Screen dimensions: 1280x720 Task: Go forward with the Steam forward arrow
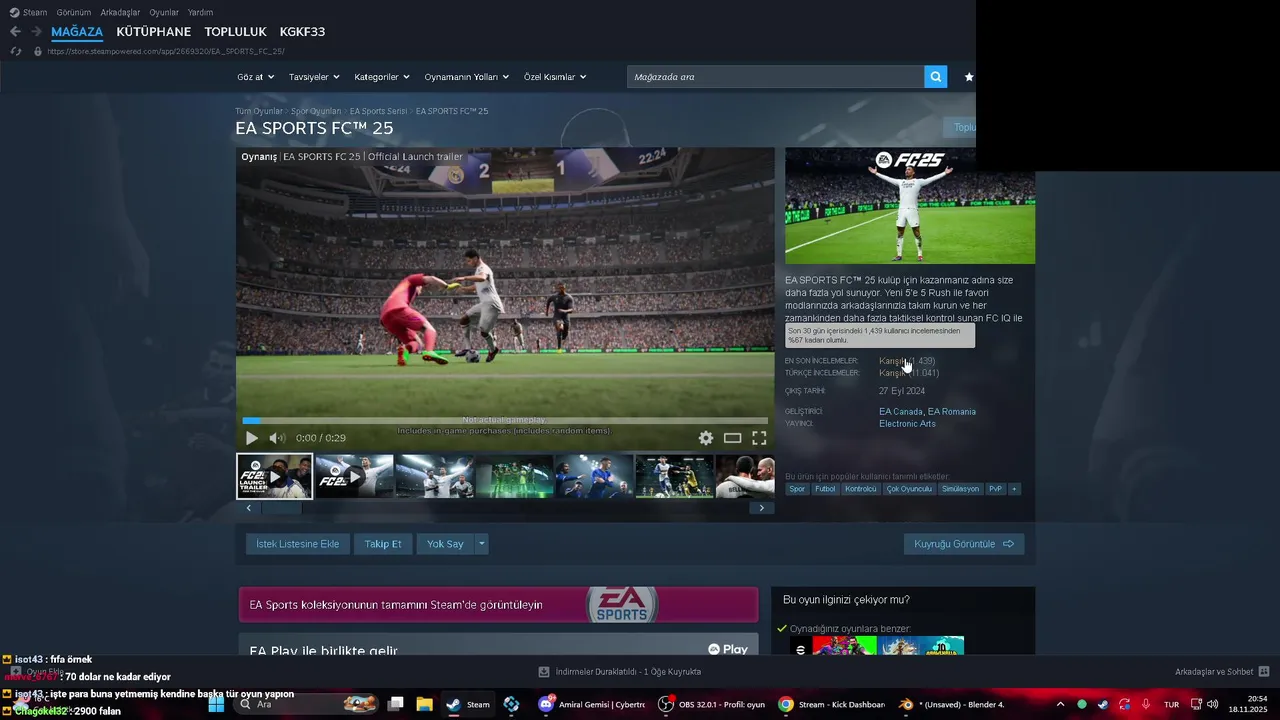[36, 32]
